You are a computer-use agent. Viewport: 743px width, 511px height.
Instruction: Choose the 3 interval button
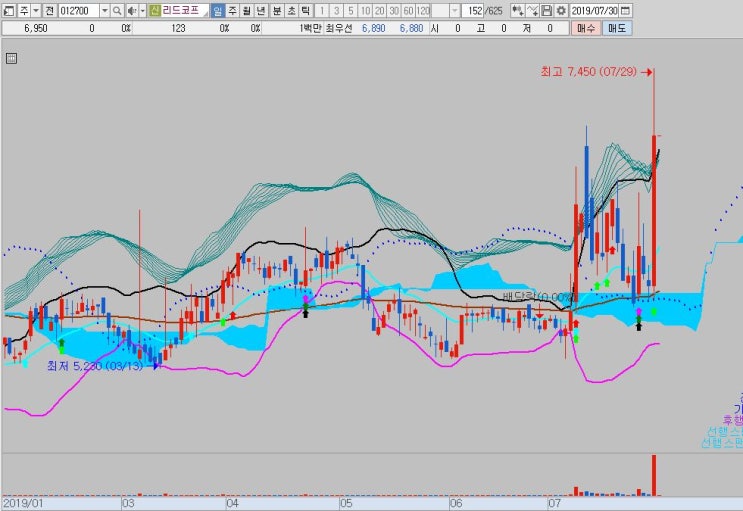[336, 10]
